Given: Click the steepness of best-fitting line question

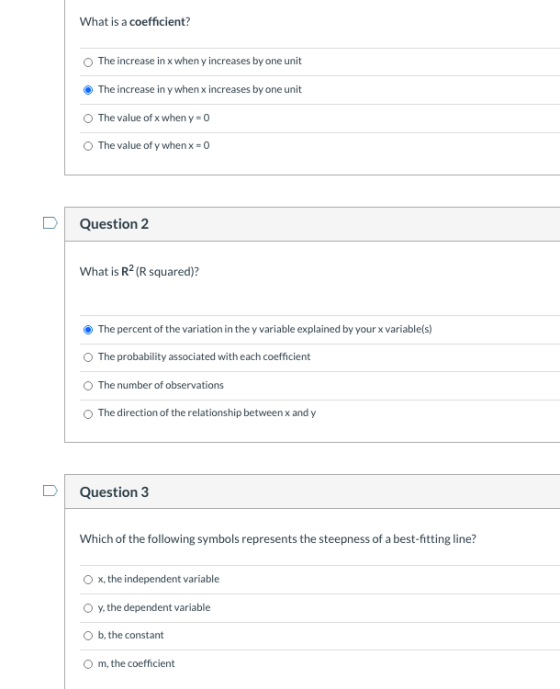Looking at the screenshot, I should 278,539.
